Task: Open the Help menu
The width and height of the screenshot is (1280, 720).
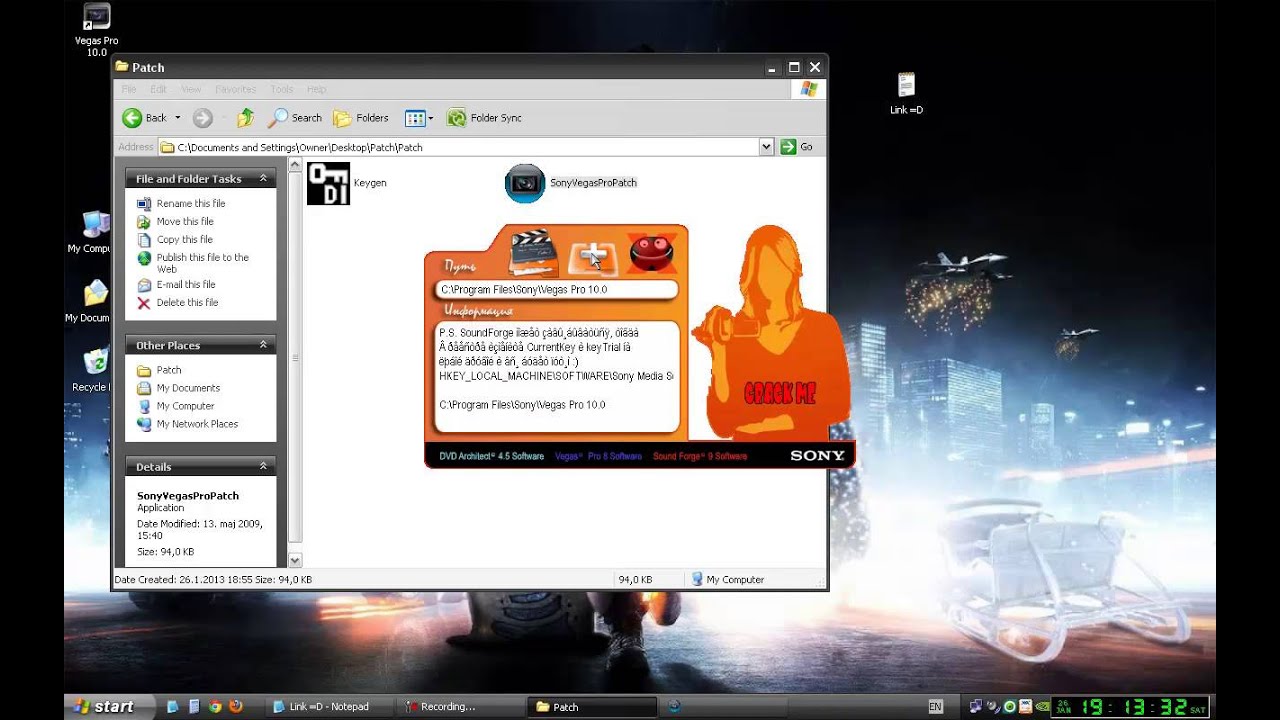Action: click(x=317, y=89)
